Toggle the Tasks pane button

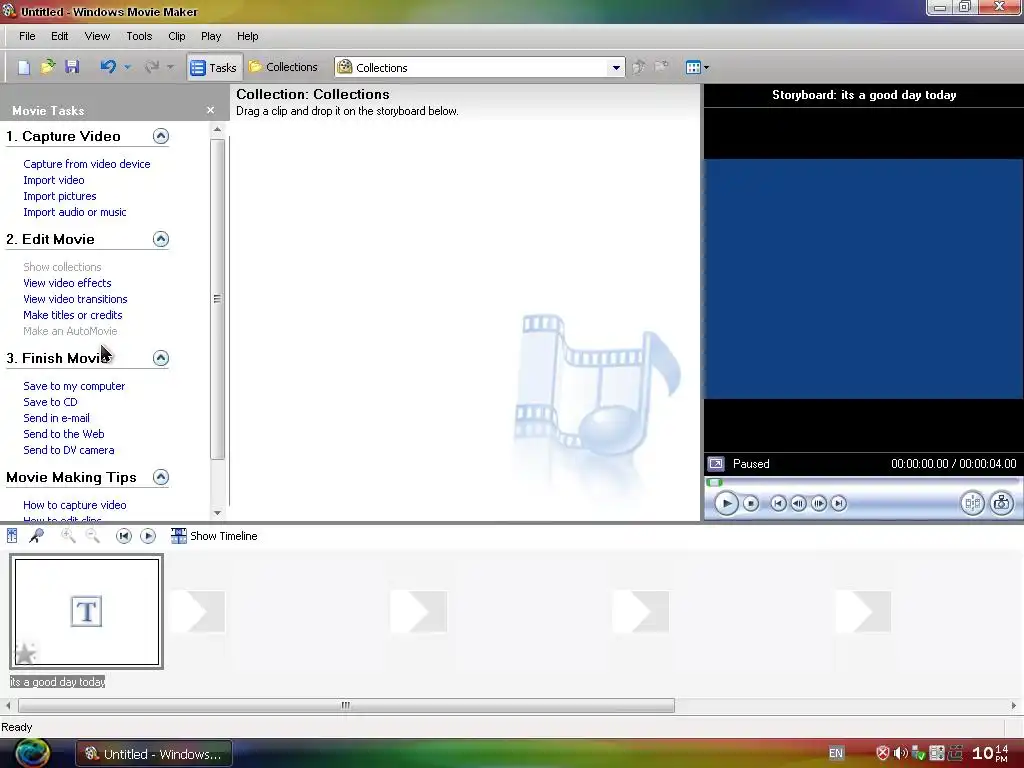pos(214,67)
